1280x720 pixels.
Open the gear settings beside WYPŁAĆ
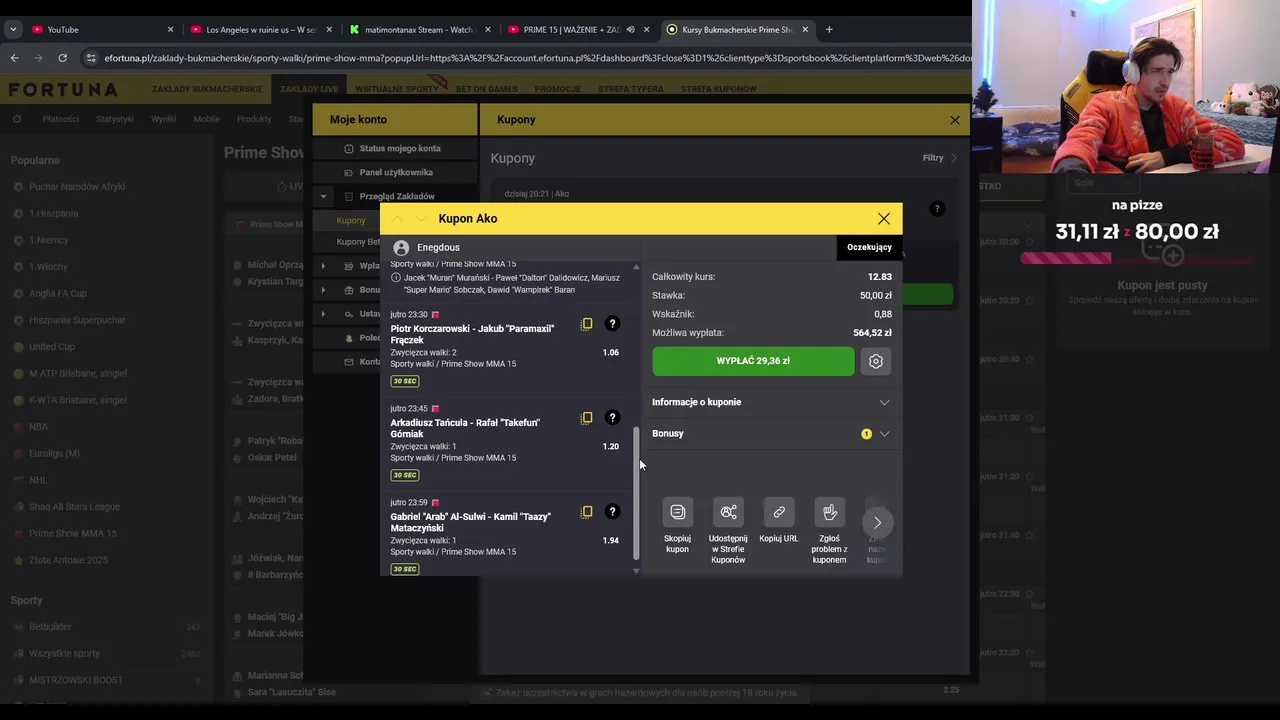click(876, 361)
